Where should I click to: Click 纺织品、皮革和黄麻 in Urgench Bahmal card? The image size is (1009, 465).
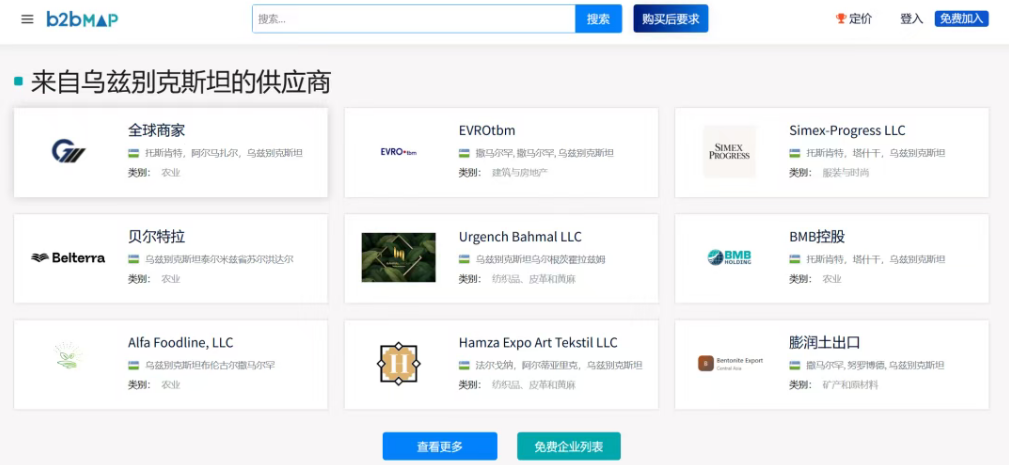pyautogui.click(x=533, y=278)
